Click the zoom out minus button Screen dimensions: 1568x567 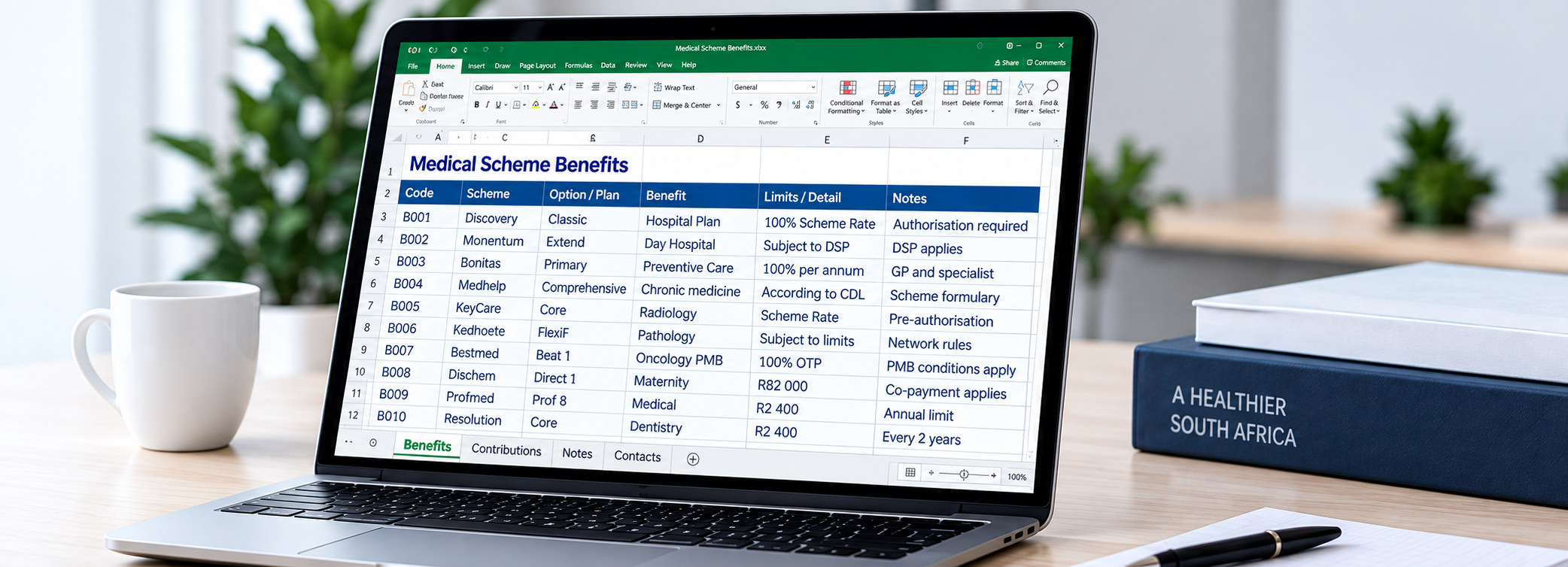point(931,473)
